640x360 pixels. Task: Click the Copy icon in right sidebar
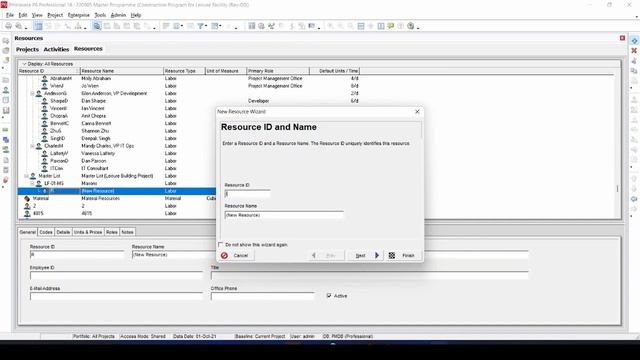coord(634,71)
